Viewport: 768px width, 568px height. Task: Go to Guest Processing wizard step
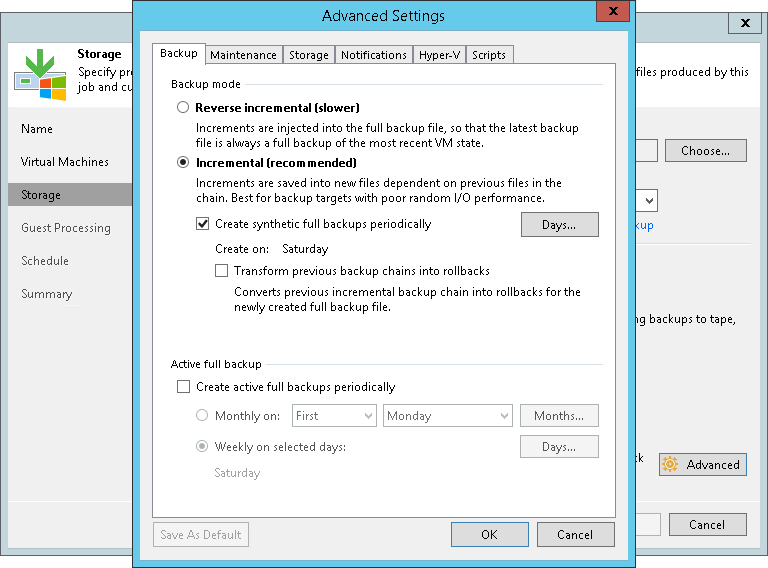66,228
